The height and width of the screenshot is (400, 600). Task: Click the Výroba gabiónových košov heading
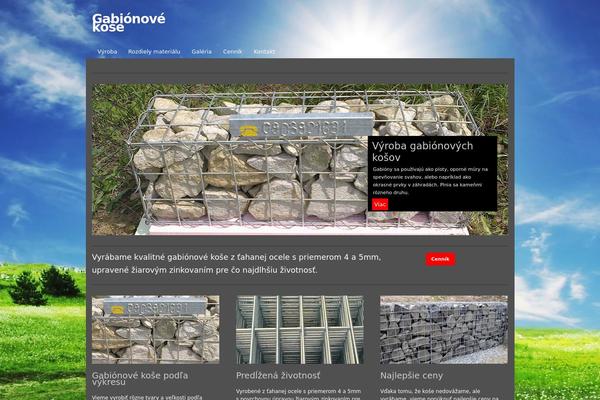[x=422, y=152]
